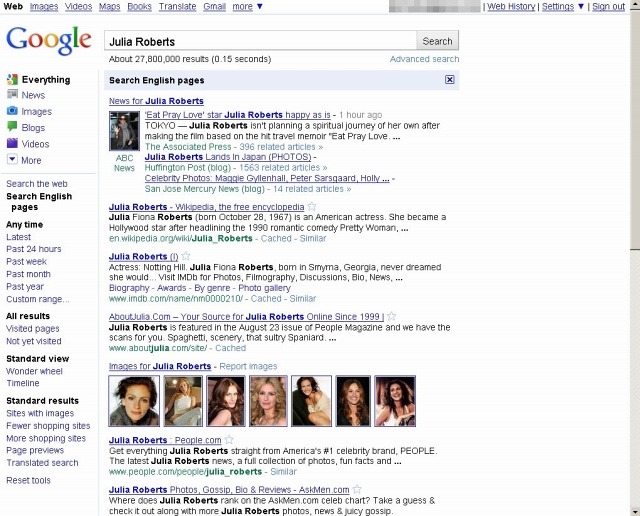The image size is (640, 516).
Task: Click the search box containing Julia Roberts
Action: pos(260,41)
